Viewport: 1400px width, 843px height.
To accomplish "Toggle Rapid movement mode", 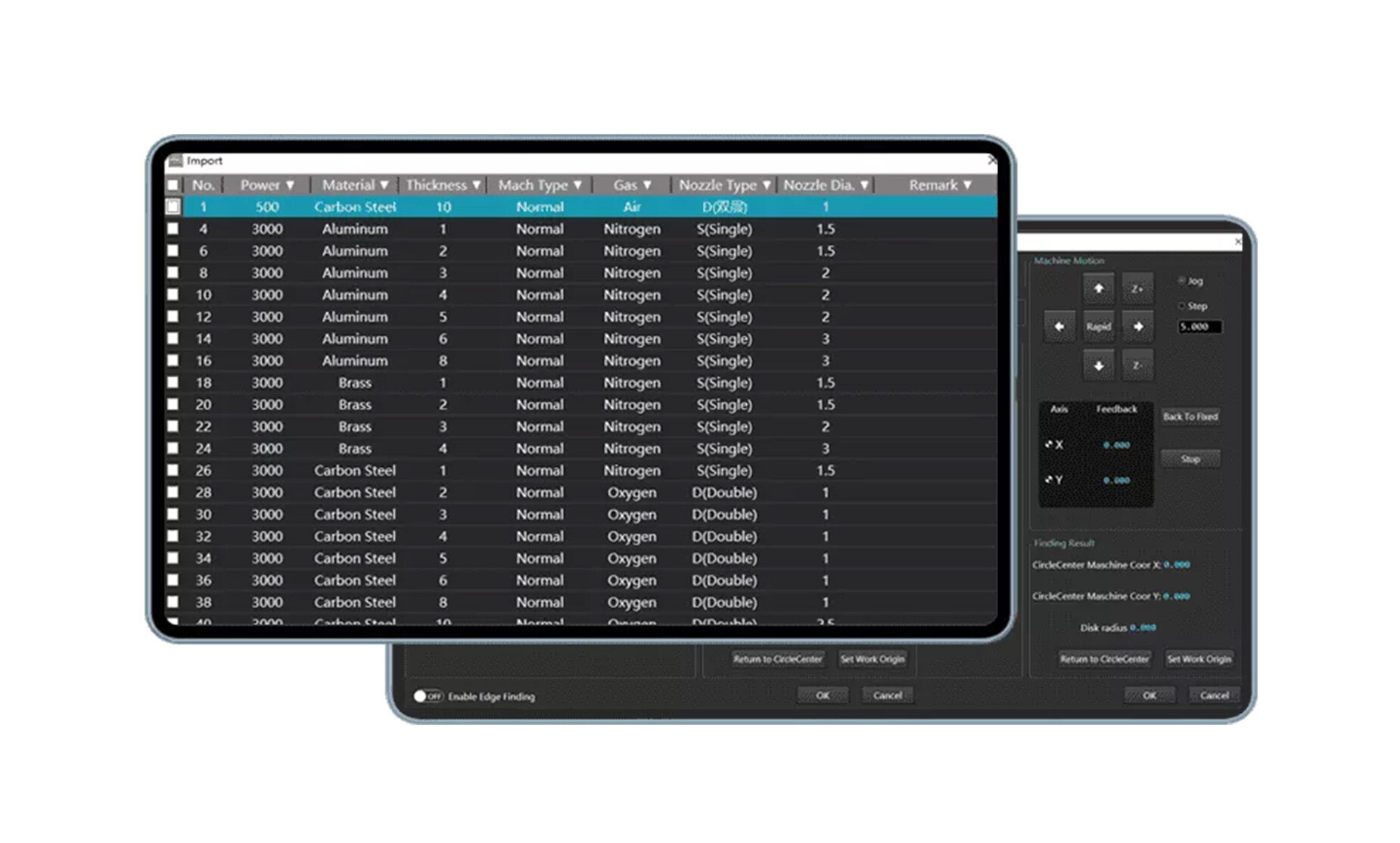I will (1098, 327).
